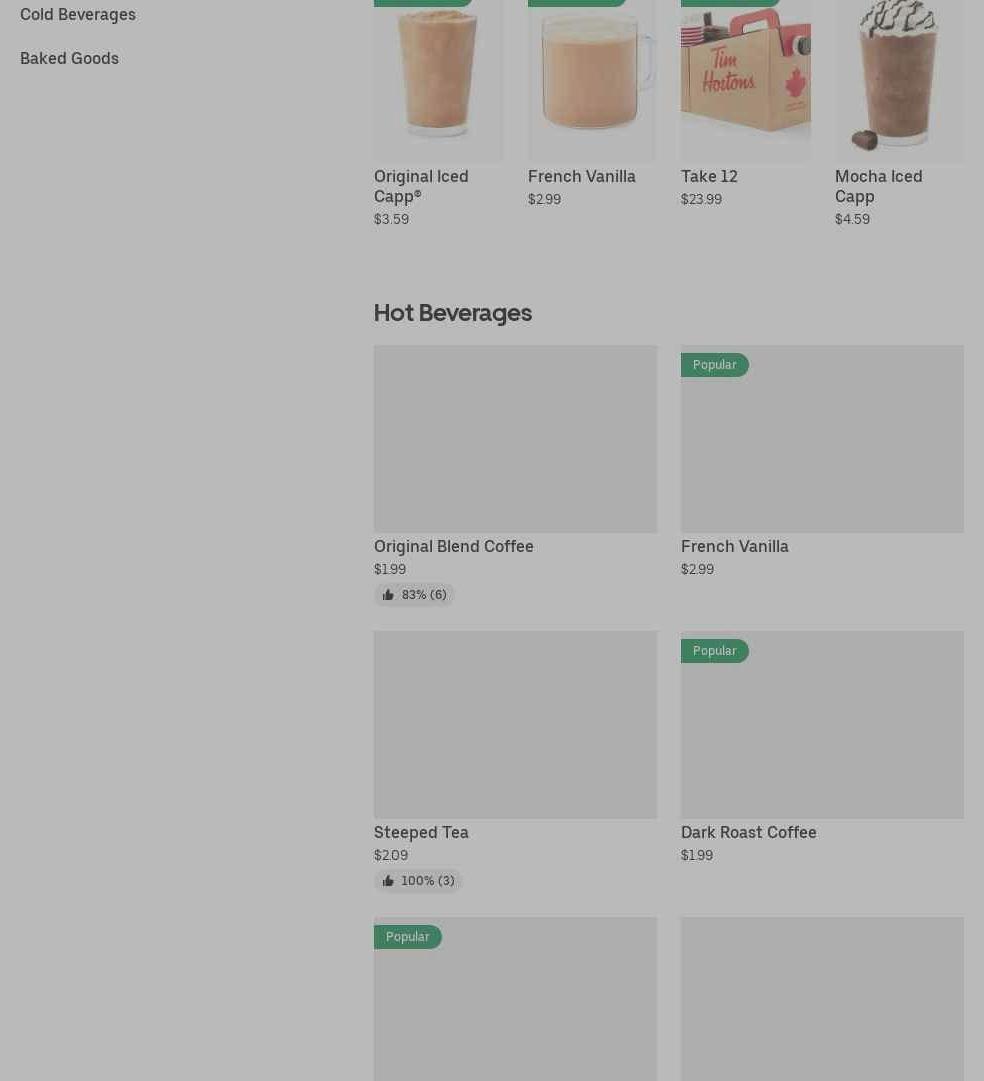Click the Steeped Tea item name

421,832
